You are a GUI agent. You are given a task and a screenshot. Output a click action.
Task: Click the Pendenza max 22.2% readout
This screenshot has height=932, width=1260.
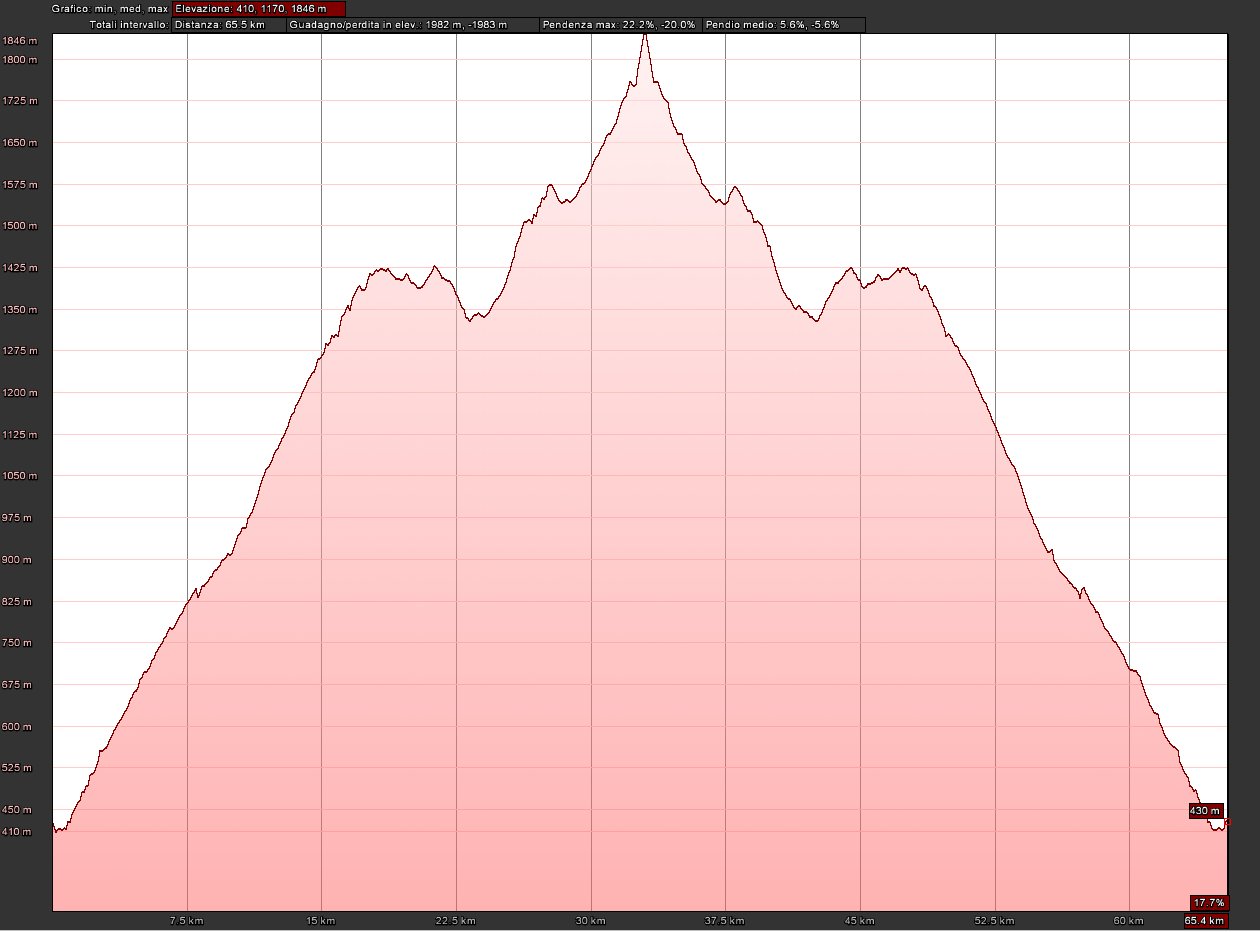point(619,24)
